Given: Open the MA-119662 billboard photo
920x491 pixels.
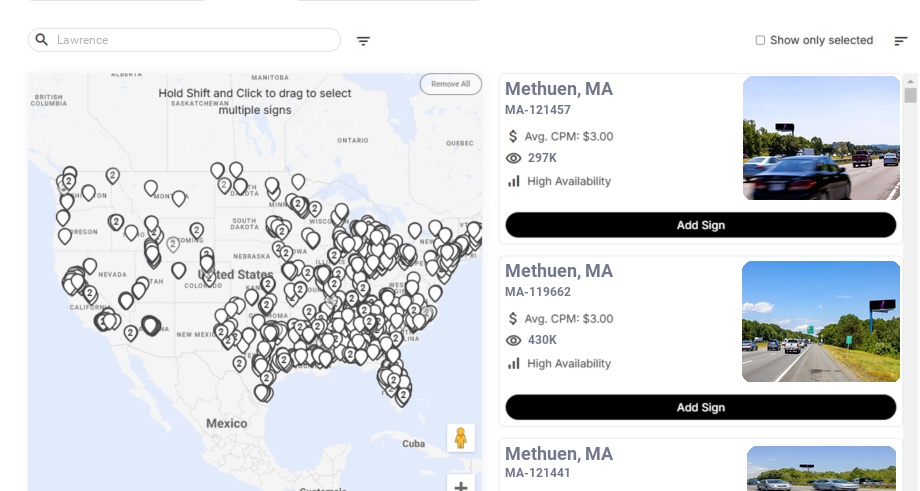Looking at the screenshot, I should (820, 322).
